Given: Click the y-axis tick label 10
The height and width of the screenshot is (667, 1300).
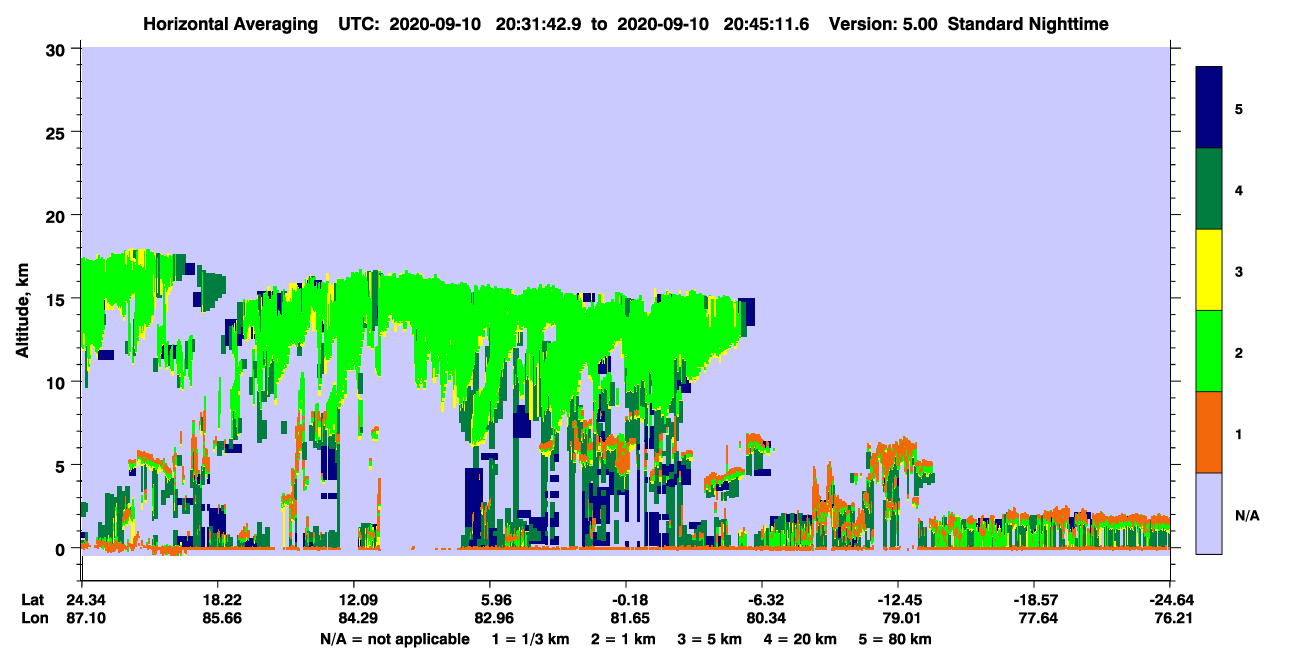Looking at the screenshot, I should pyautogui.click(x=58, y=382).
